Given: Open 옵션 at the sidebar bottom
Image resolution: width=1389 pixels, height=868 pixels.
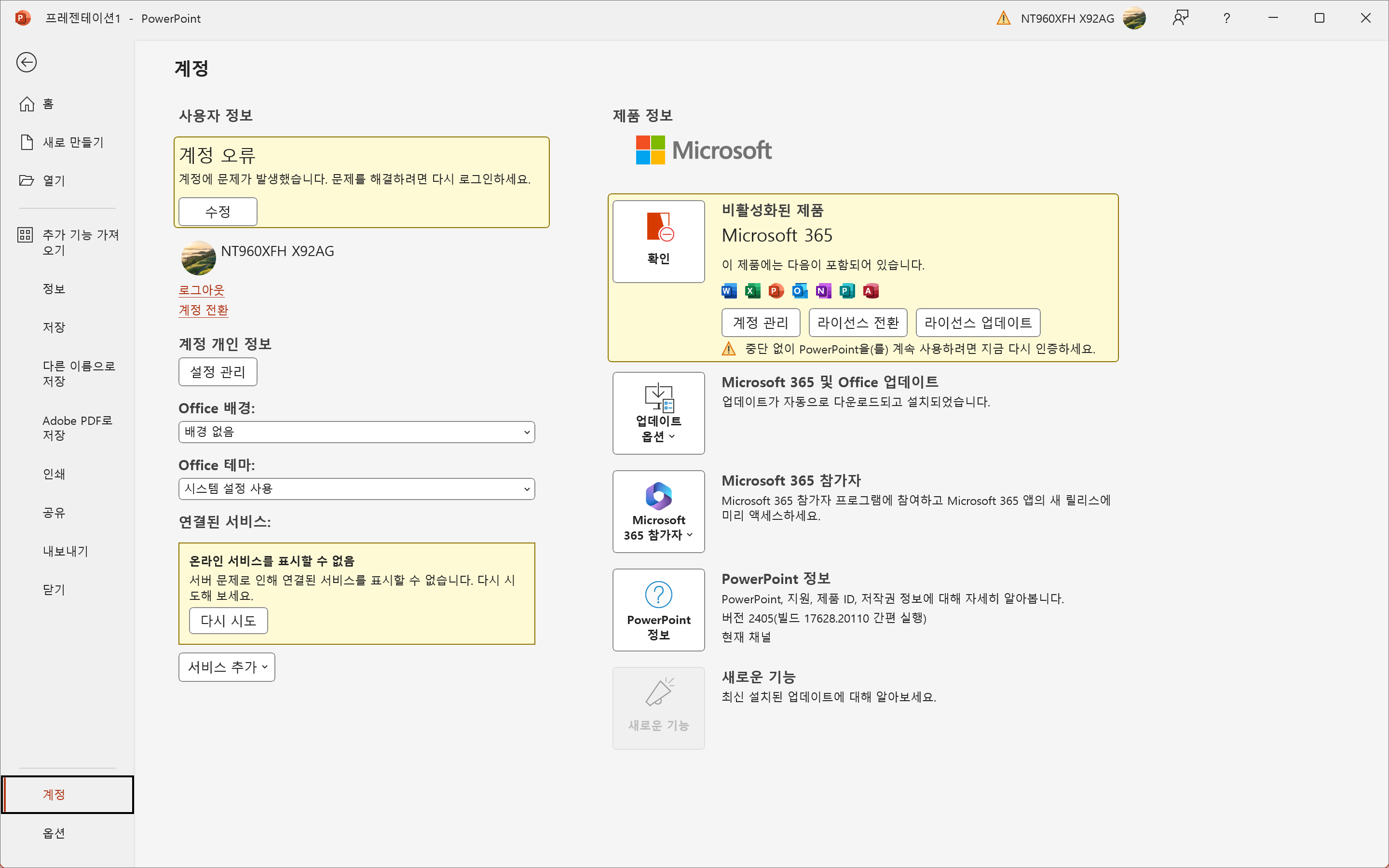Looking at the screenshot, I should click(x=68, y=833).
